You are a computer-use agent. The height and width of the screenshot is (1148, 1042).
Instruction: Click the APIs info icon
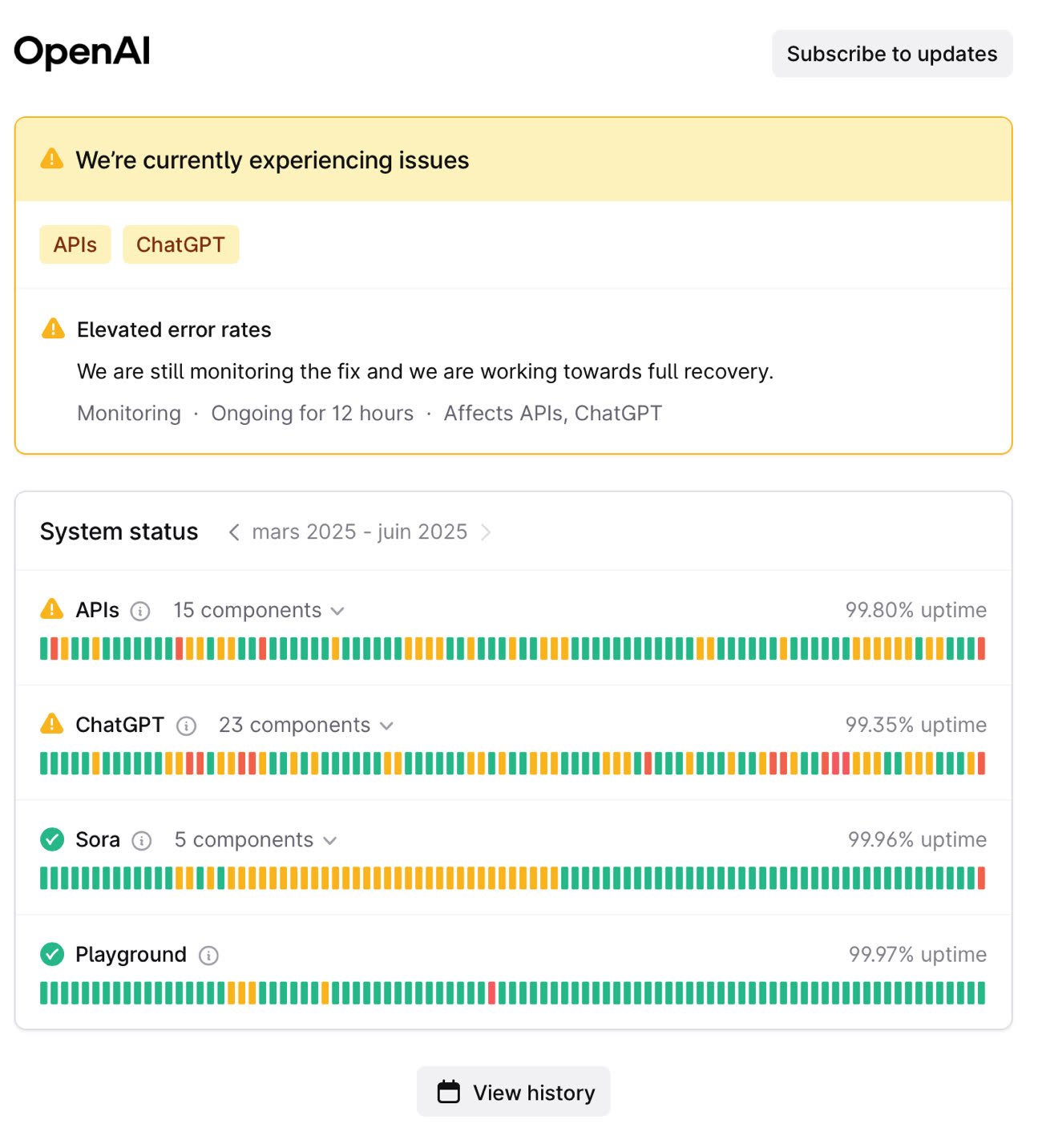pos(140,611)
